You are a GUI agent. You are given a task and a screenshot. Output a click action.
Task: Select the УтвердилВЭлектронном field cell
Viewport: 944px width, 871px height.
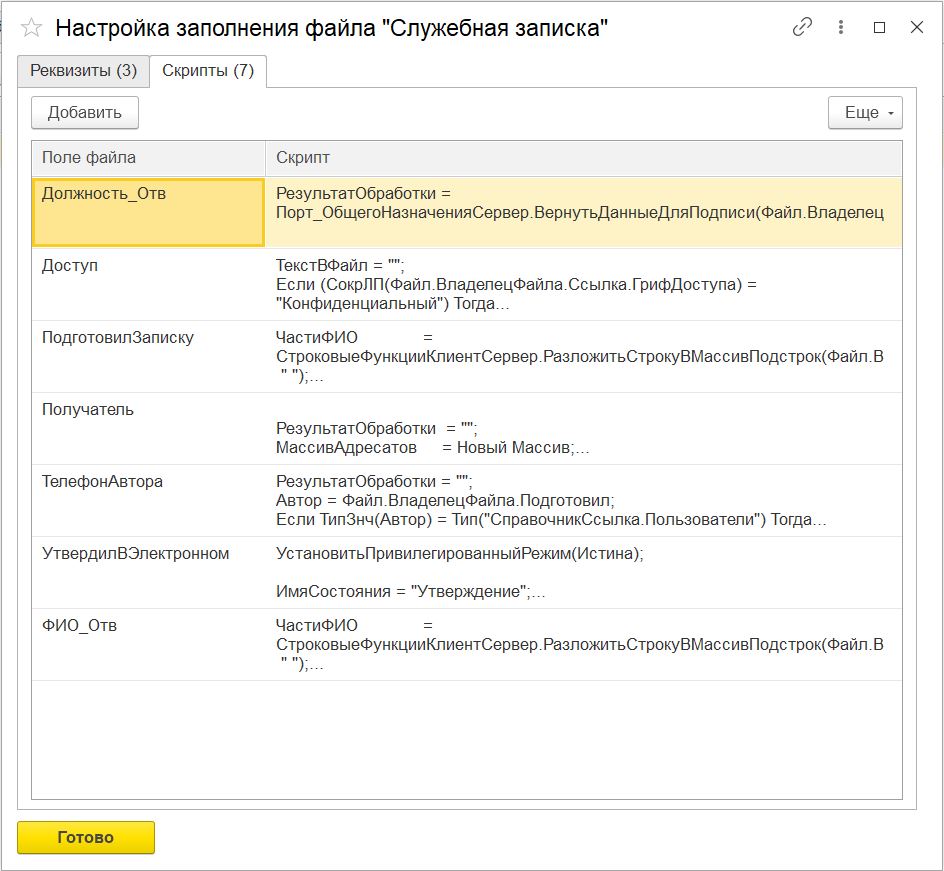[x=148, y=573]
